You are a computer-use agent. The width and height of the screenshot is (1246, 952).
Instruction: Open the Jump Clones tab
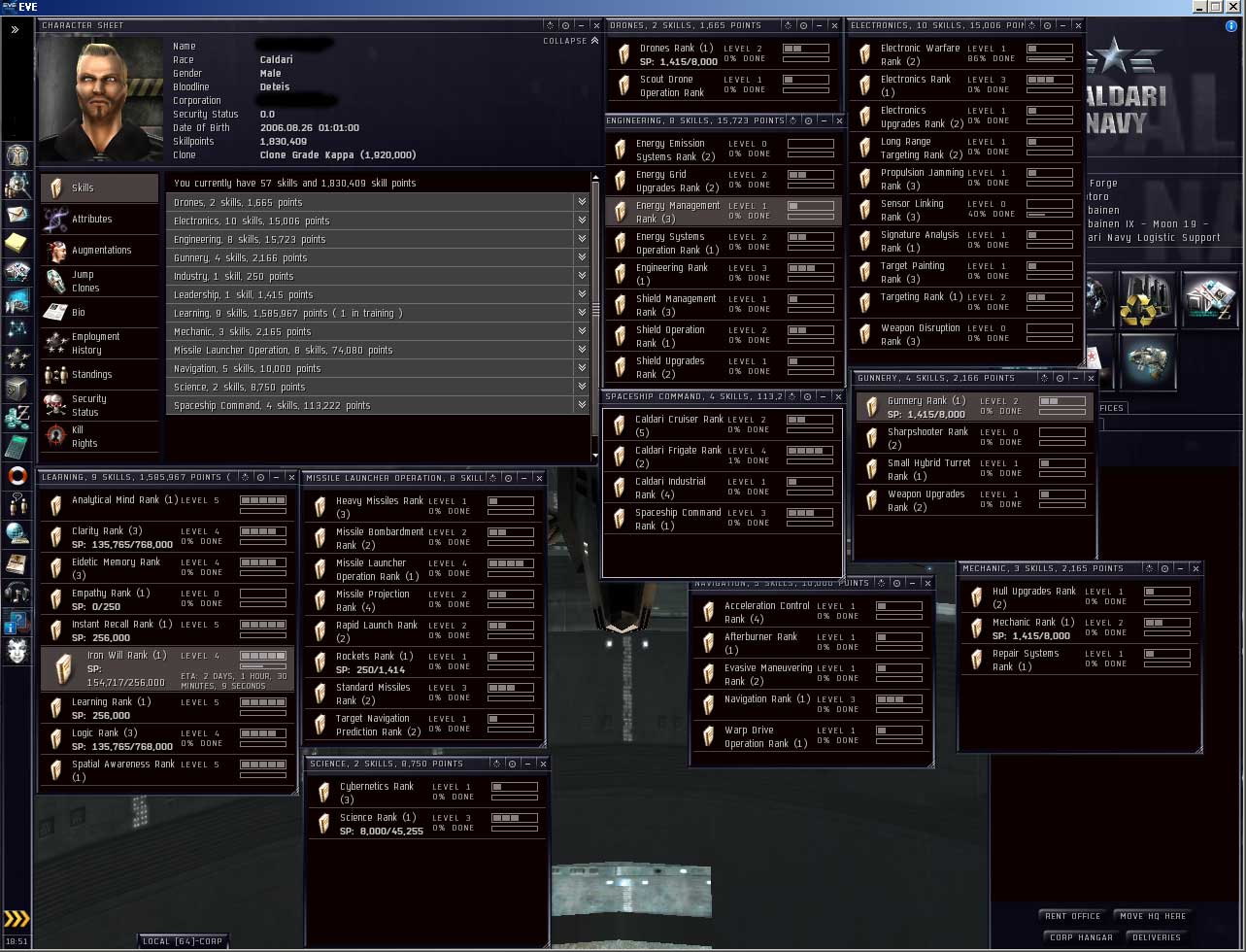(100, 281)
